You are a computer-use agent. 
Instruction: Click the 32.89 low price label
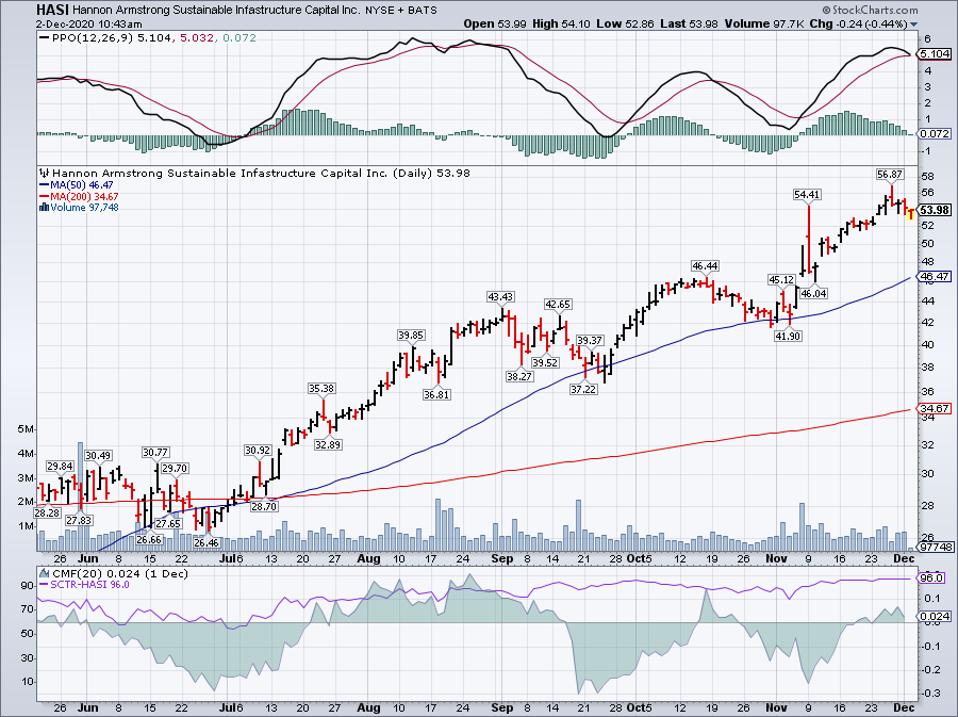(327, 445)
